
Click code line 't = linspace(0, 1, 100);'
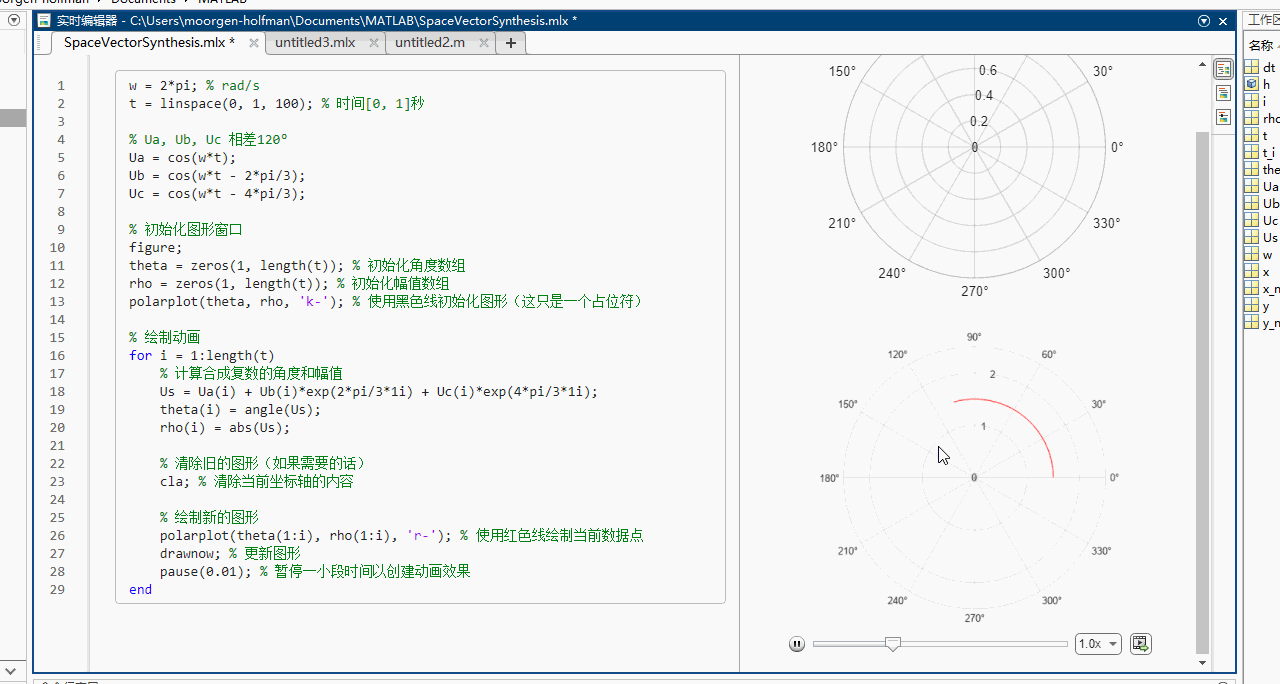coord(222,104)
